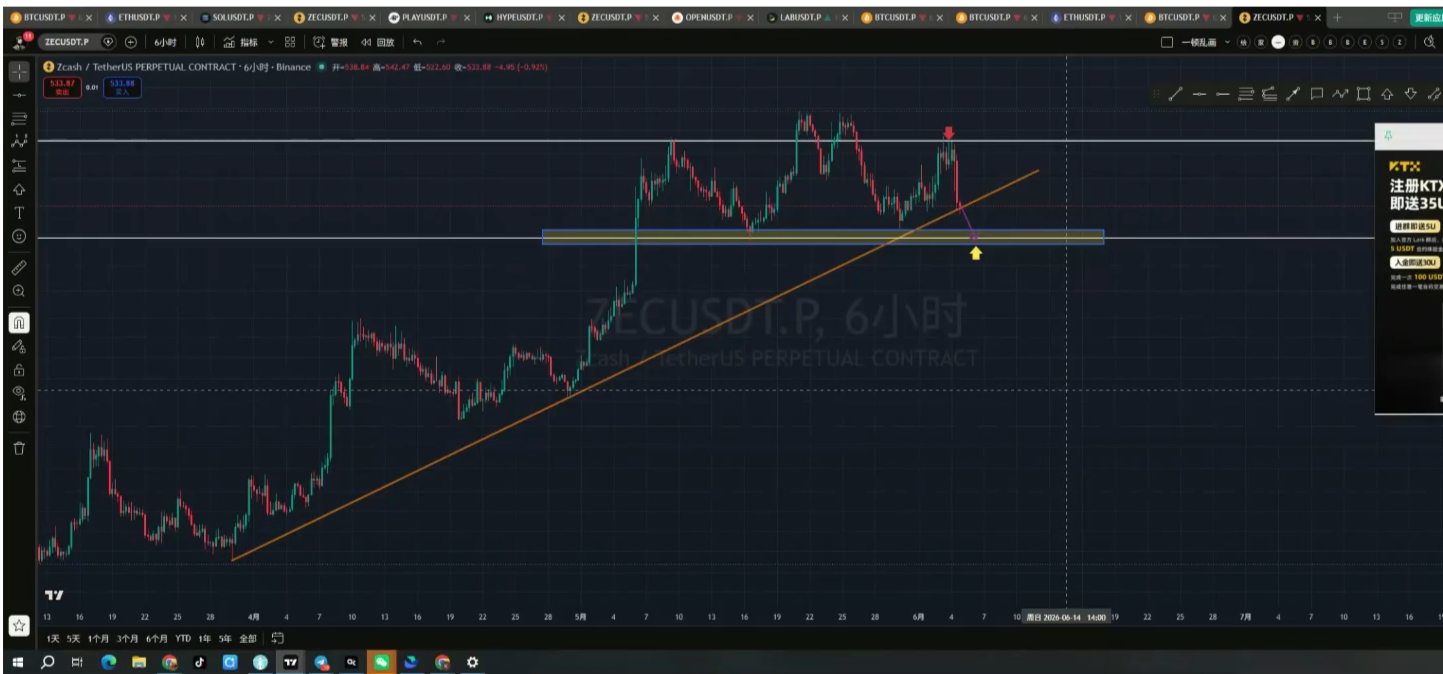This screenshot has width=1443, height=674.
Task: Select the zoom-in magnifier tool
Action: point(18,291)
